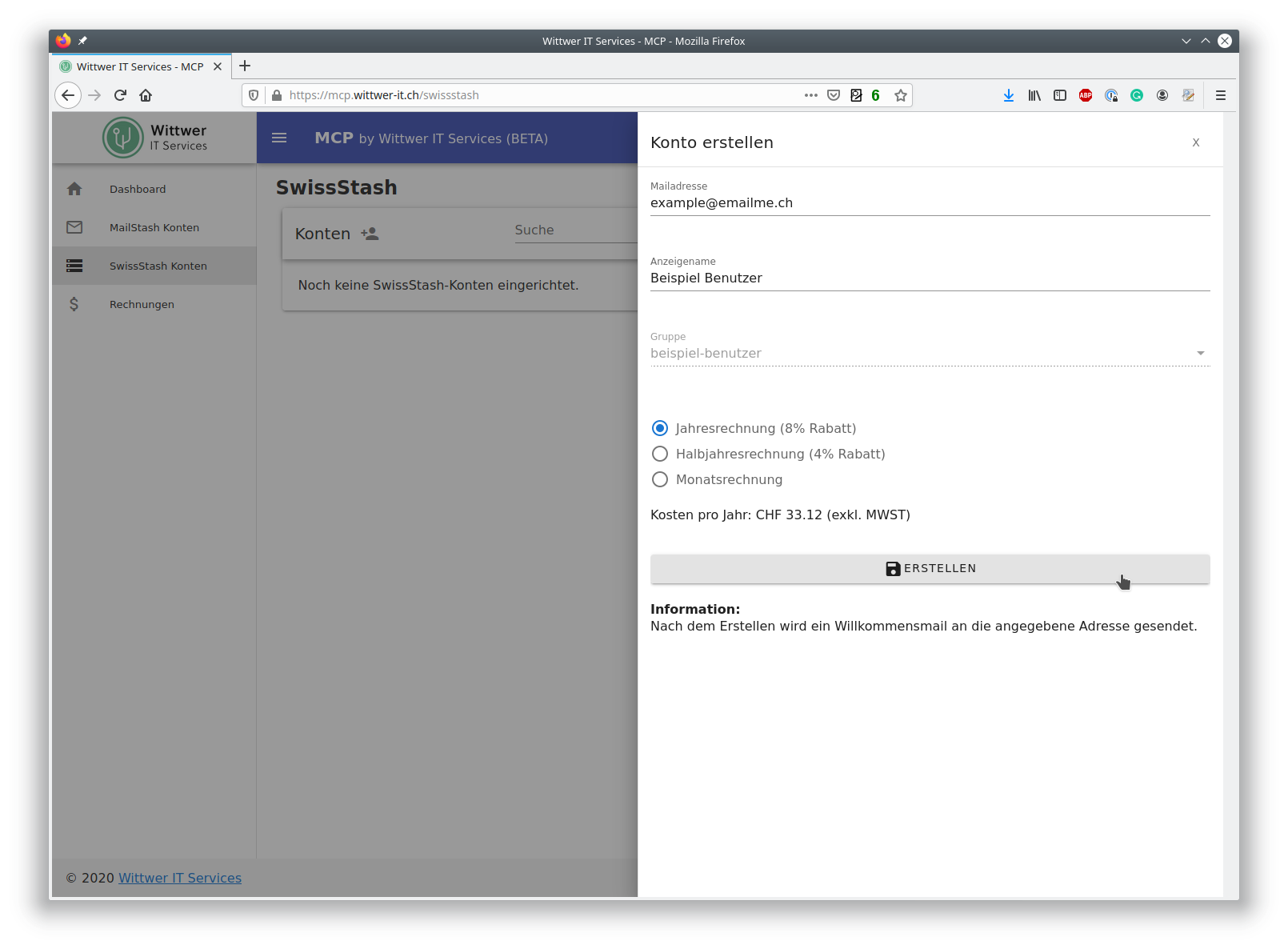The width and height of the screenshot is (1288, 949).
Task: Expand the Gruppe dropdown arrow
Action: (x=1200, y=353)
